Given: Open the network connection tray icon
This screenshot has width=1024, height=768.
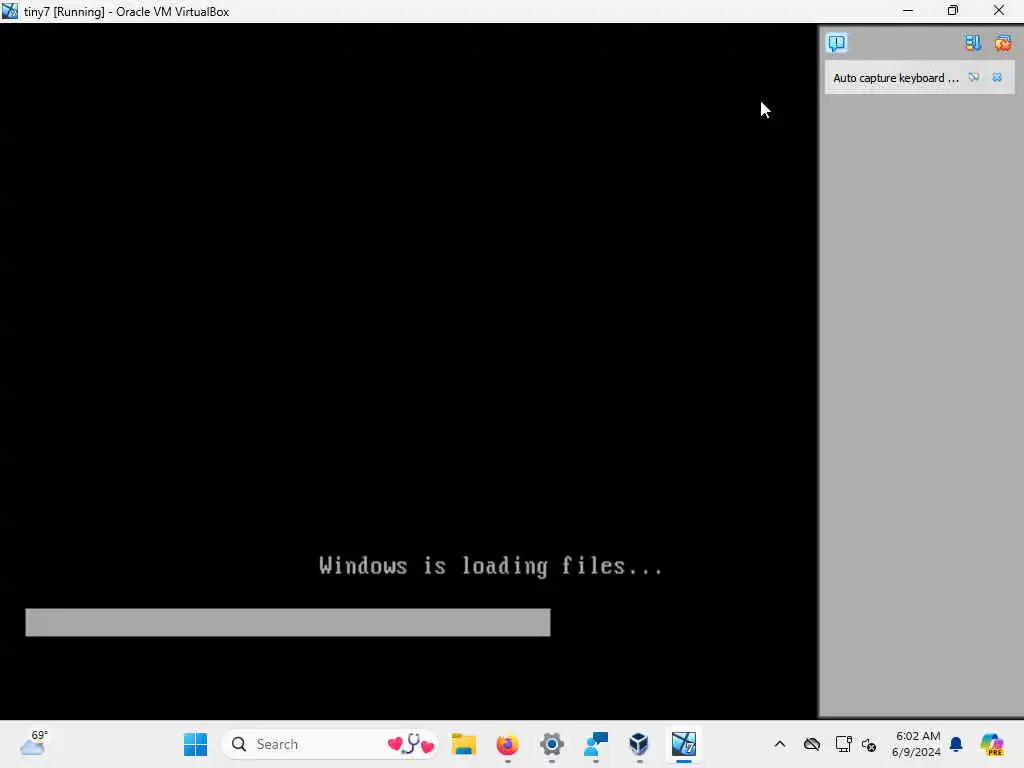Looking at the screenshot, I should (843, 744).
